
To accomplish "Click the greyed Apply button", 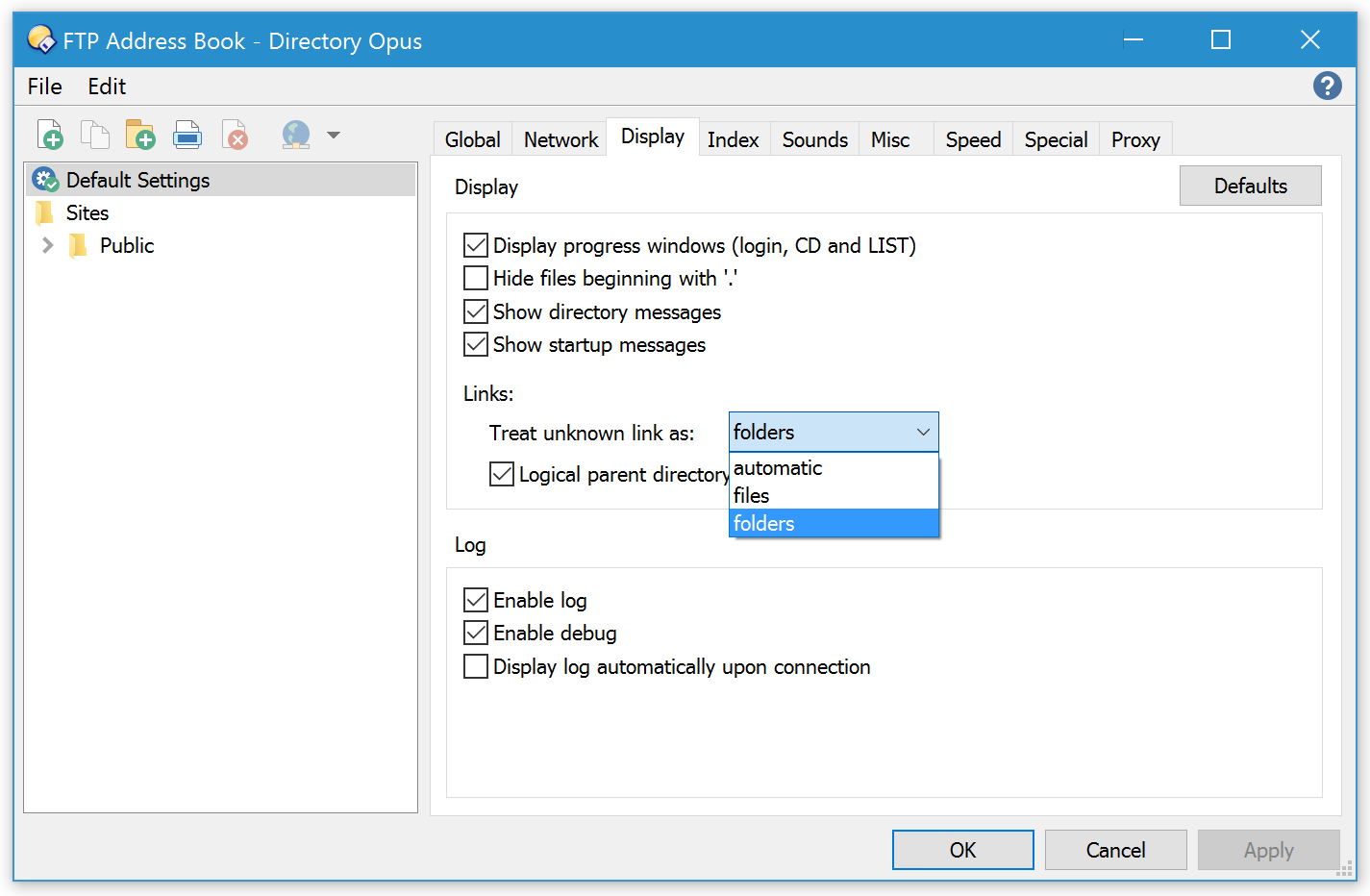I will pyautogui.click(x=1268, y=850).
